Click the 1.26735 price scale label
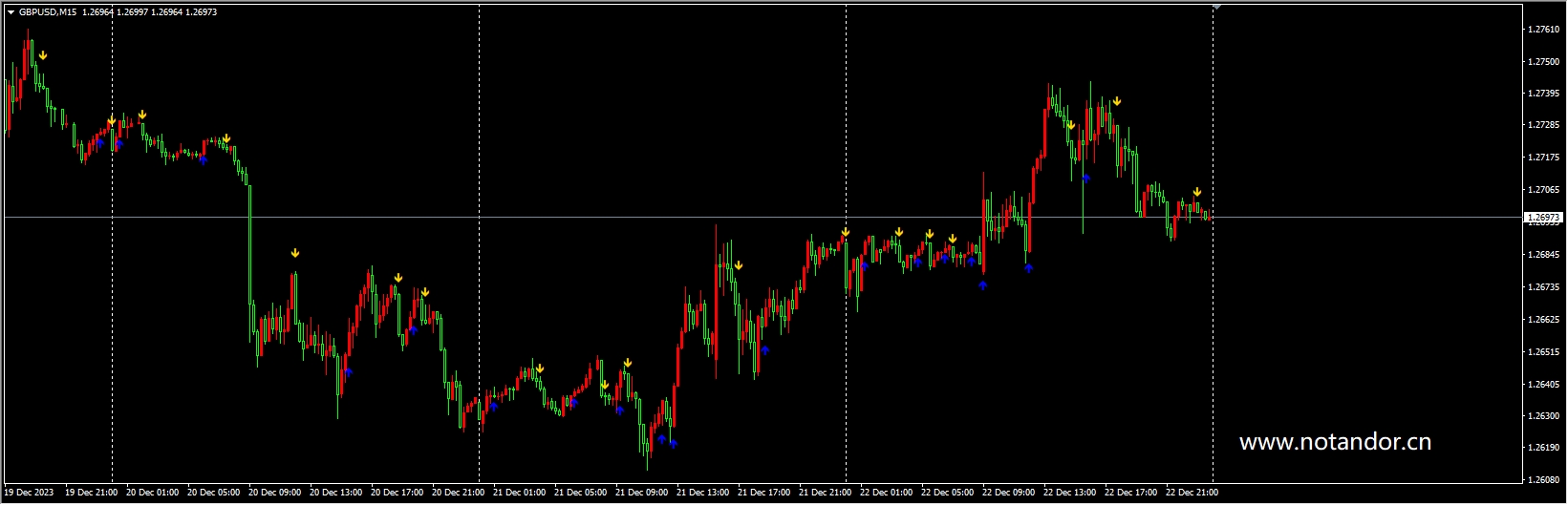The image size is (1568, 505). point(1542,287)
